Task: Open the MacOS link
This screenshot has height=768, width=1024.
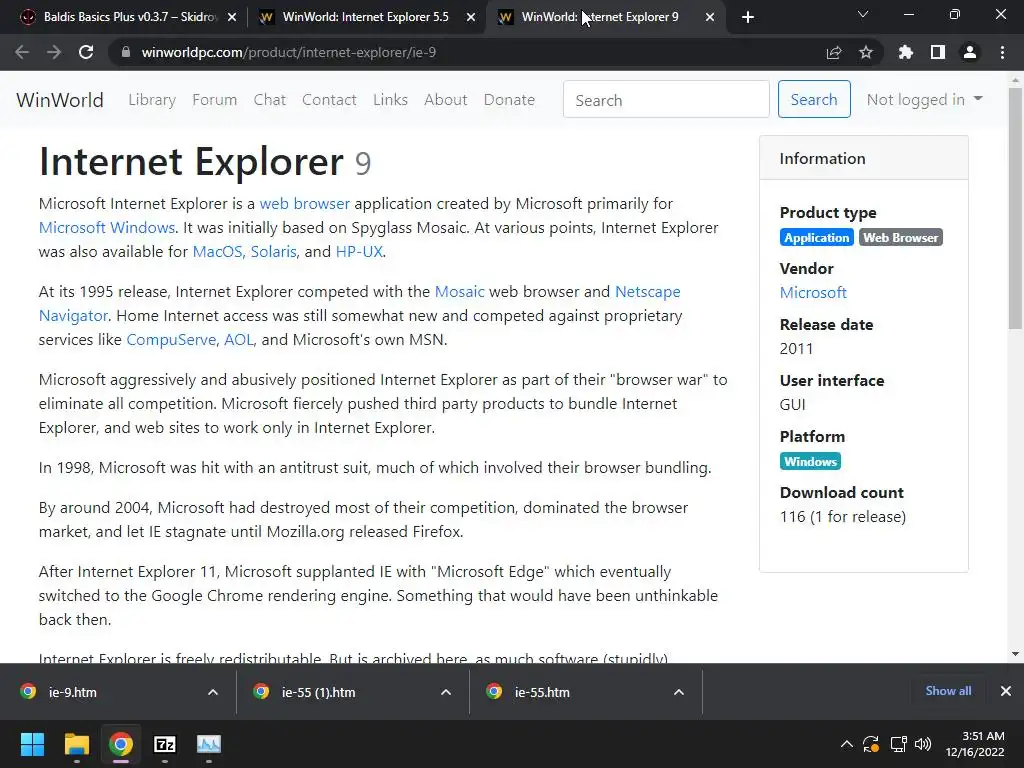Action: point(217,252)
